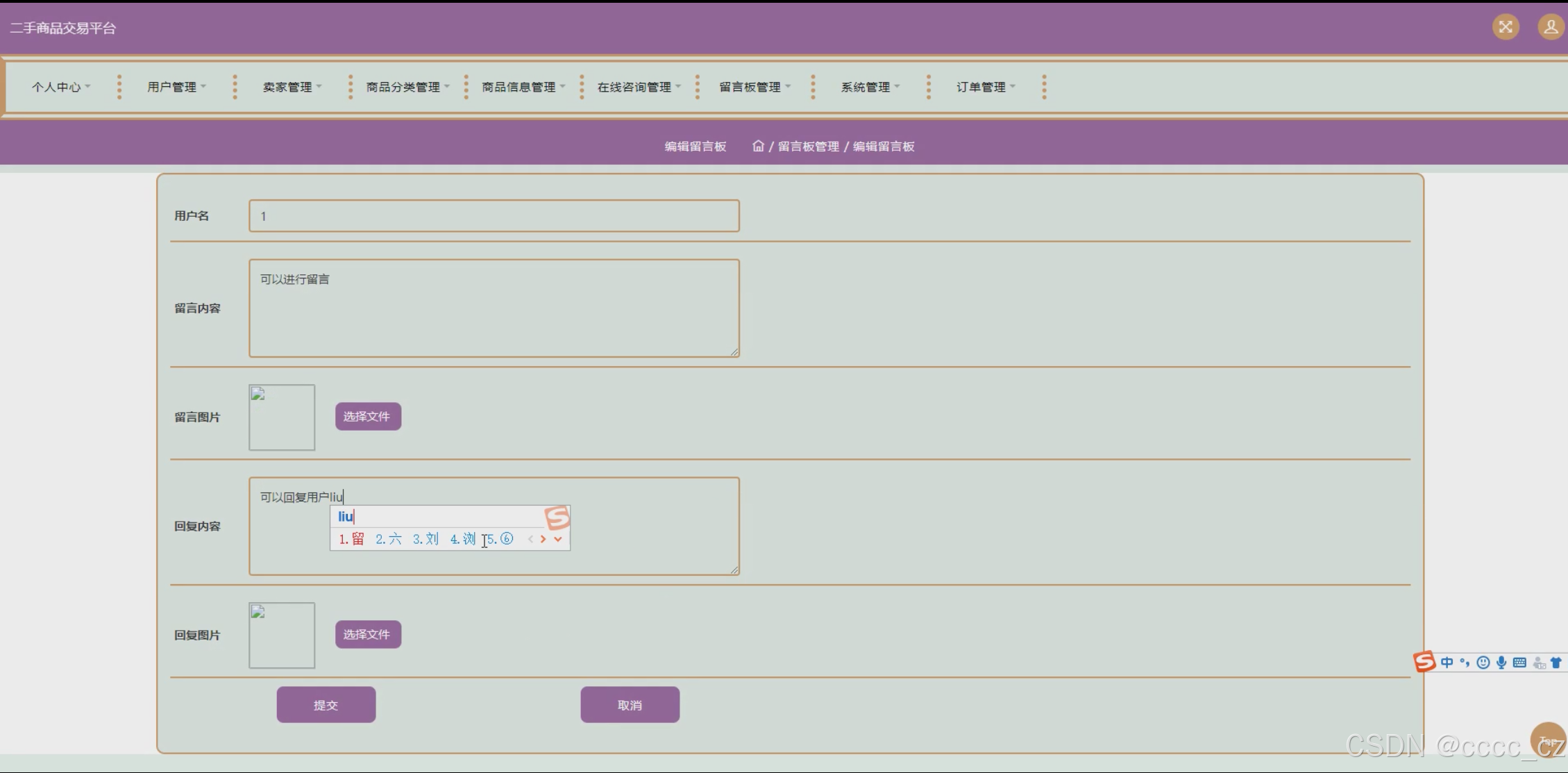Viewport: 1568px width, 773px height.
Task: Expand 商品分类管理 menu
Action: point(408,87)
